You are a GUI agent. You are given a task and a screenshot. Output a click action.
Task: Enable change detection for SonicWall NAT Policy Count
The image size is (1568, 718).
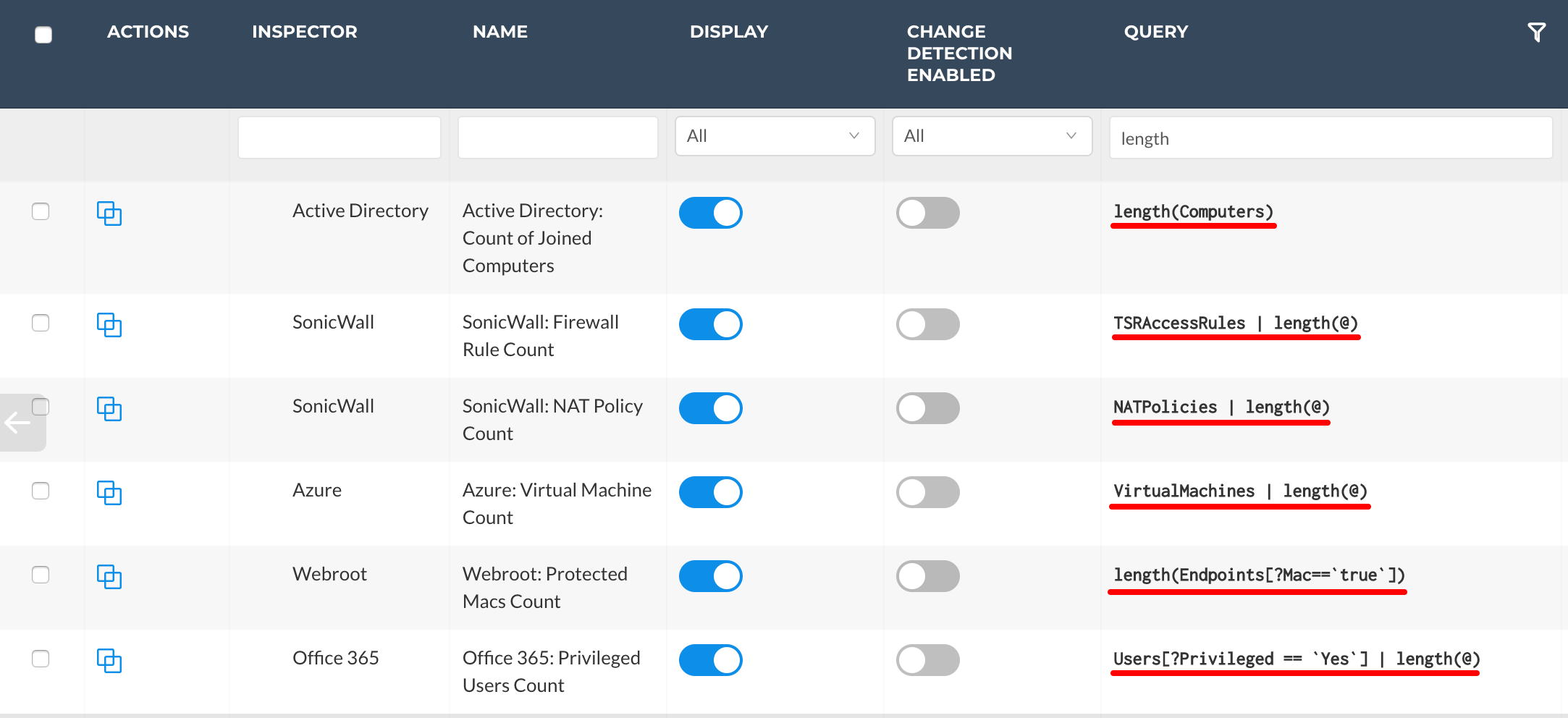(928, 408)
